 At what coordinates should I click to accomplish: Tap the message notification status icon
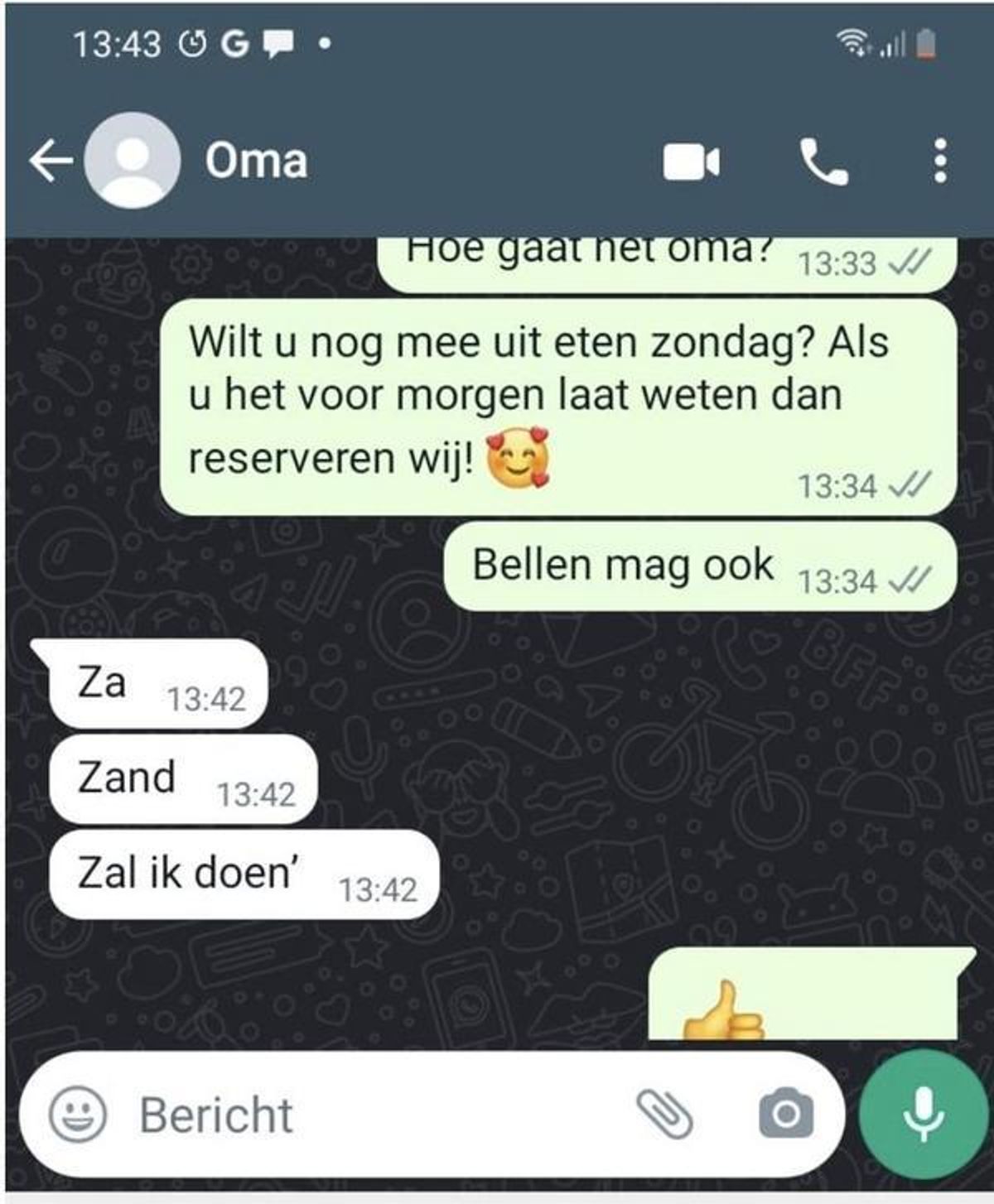click(x=279, y=45)
